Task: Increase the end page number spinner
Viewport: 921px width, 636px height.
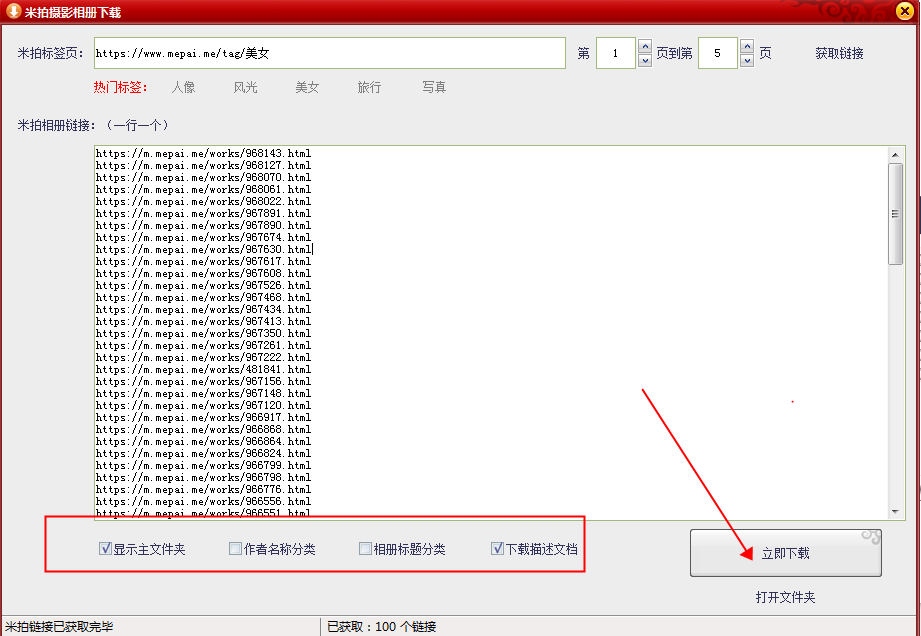Action: coord(747,46)
